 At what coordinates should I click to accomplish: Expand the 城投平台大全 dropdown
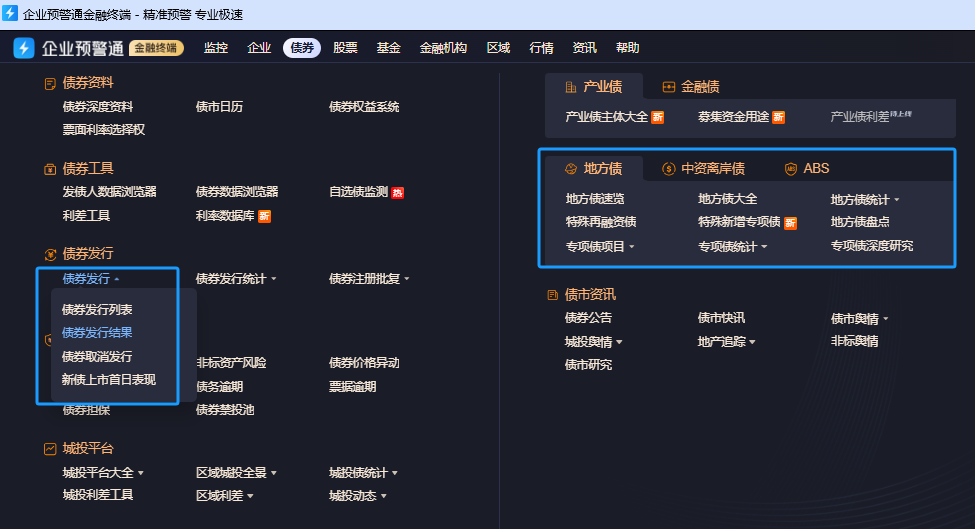(103, 473)
